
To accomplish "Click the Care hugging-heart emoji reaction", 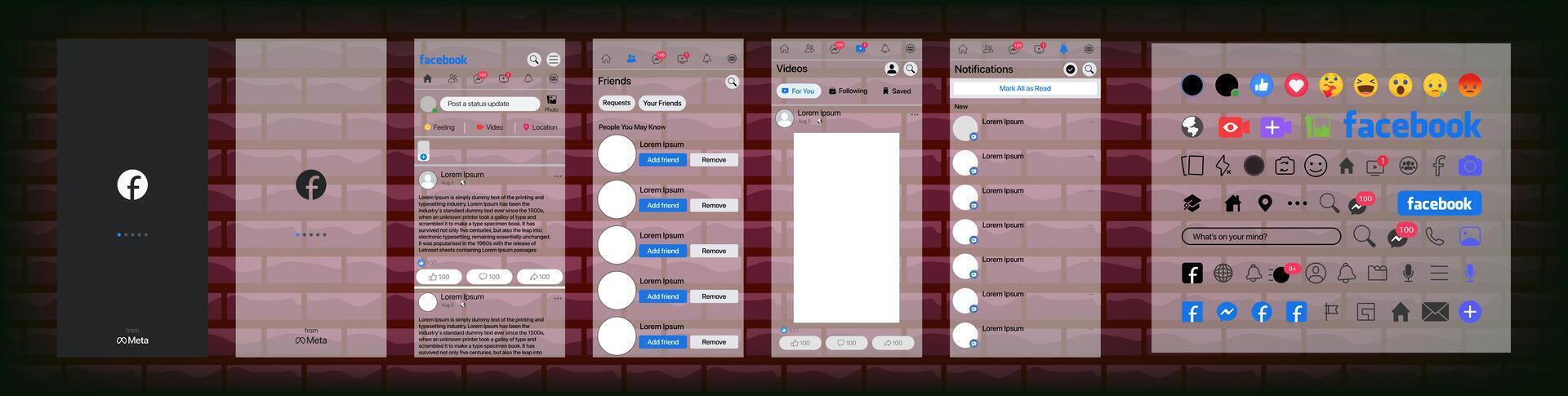I will click(x=1331, y=85).
